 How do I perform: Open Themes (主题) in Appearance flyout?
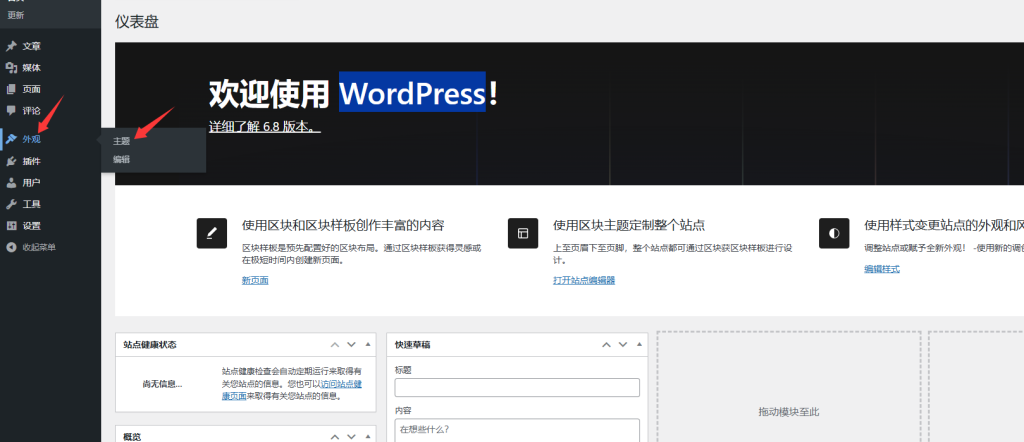point(121,141)
